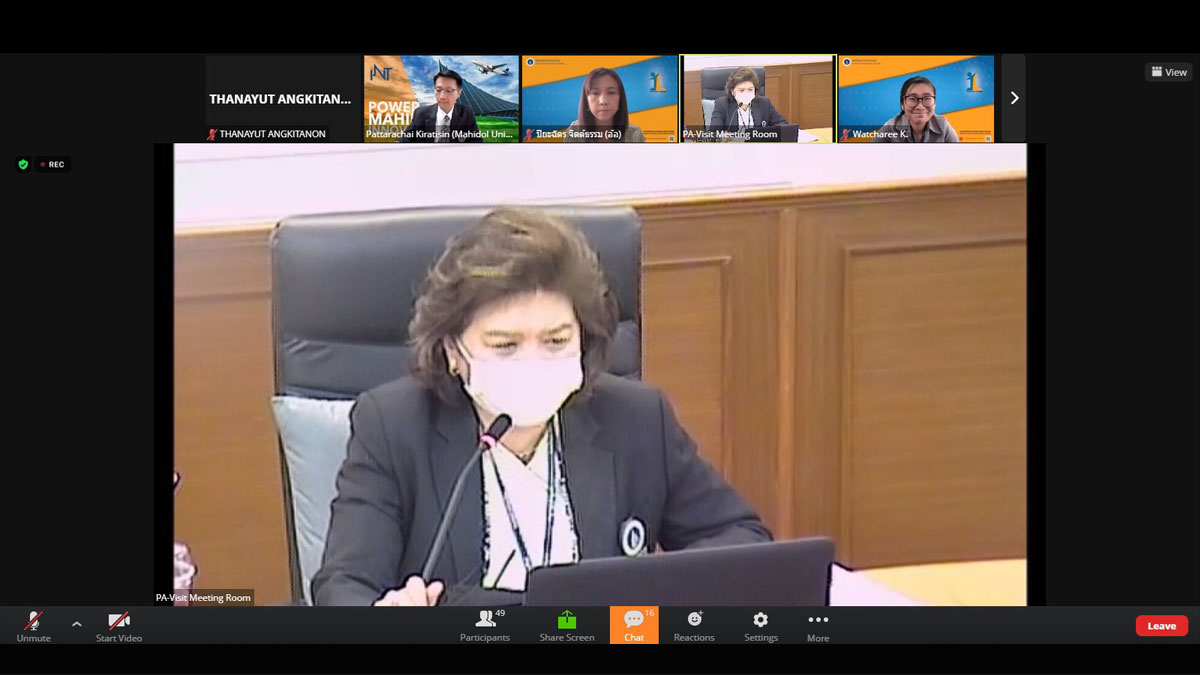
Task: Click the green encryption shield icon
Action: tap(23, 164)
